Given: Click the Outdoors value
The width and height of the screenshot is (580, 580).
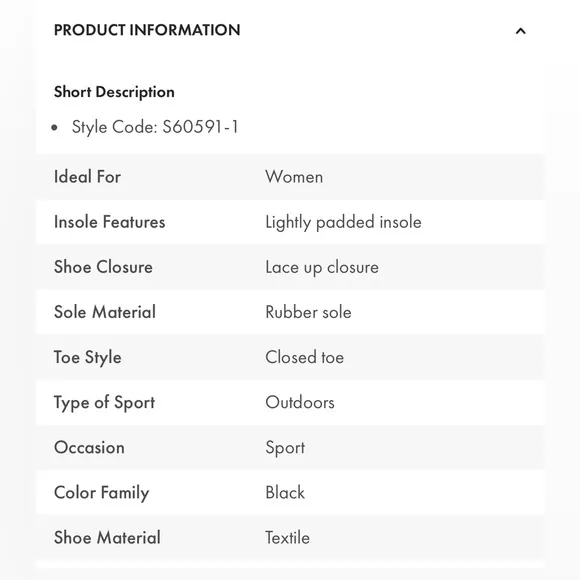Looking at the screenshot, I should pos(300,402).
